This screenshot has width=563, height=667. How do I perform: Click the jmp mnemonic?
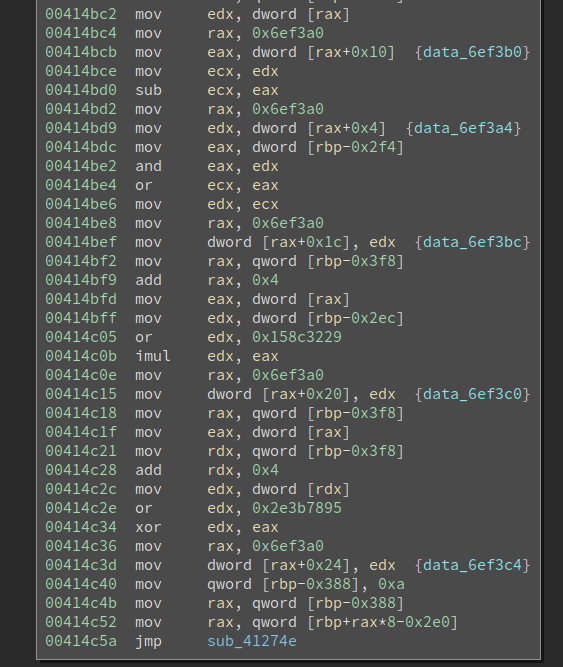coord(148,641)
